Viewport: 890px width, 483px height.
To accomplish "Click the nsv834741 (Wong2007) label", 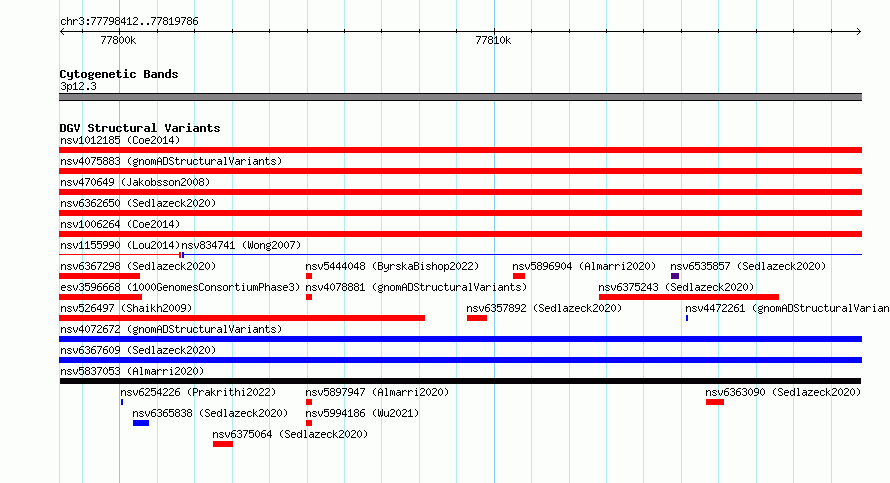I will [241, 245].
